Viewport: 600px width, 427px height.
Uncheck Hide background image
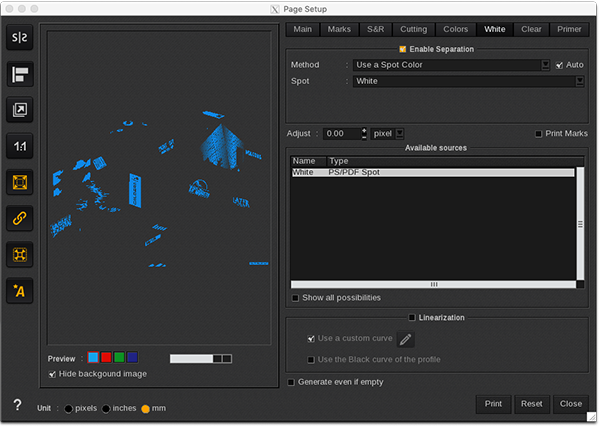(52, 374)
